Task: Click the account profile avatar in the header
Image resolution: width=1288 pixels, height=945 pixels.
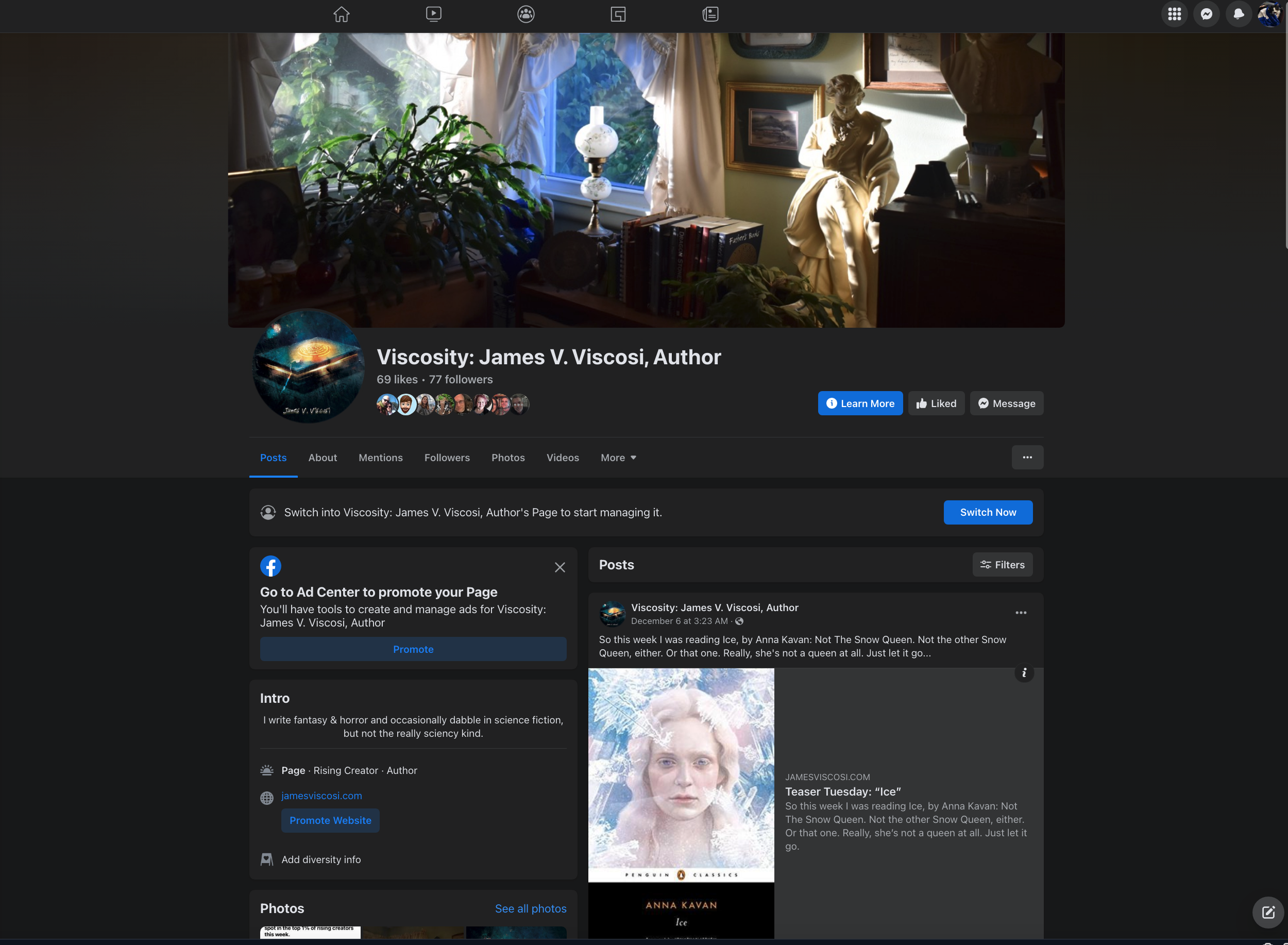Action: tap(1269, 14)
